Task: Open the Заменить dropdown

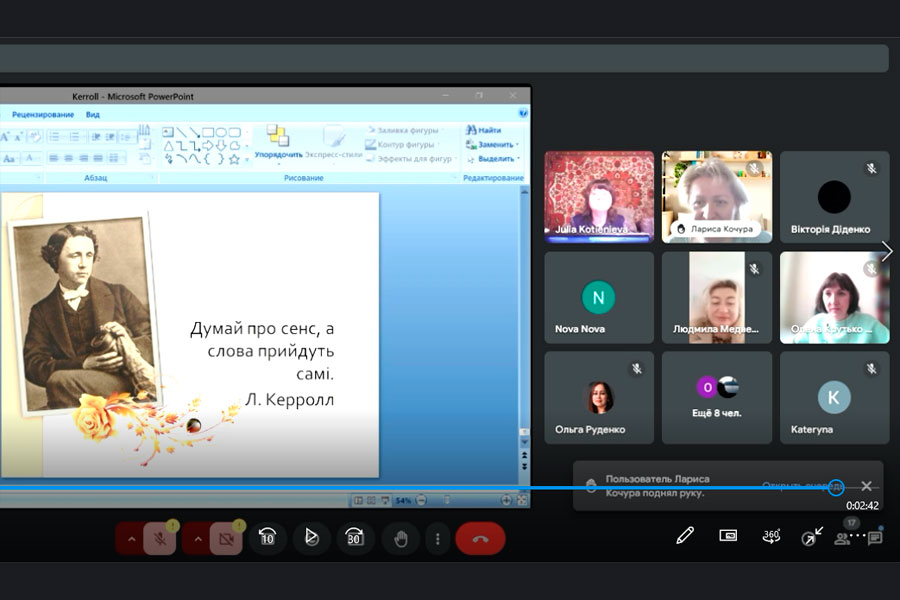Action: pos(492,145)
